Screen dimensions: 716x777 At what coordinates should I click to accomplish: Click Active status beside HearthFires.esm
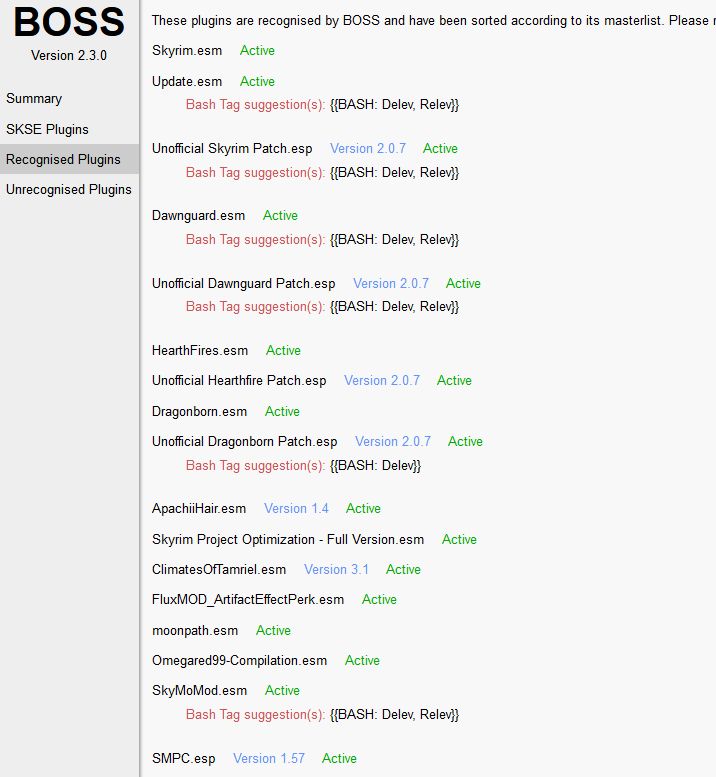[x=283, y=350]
